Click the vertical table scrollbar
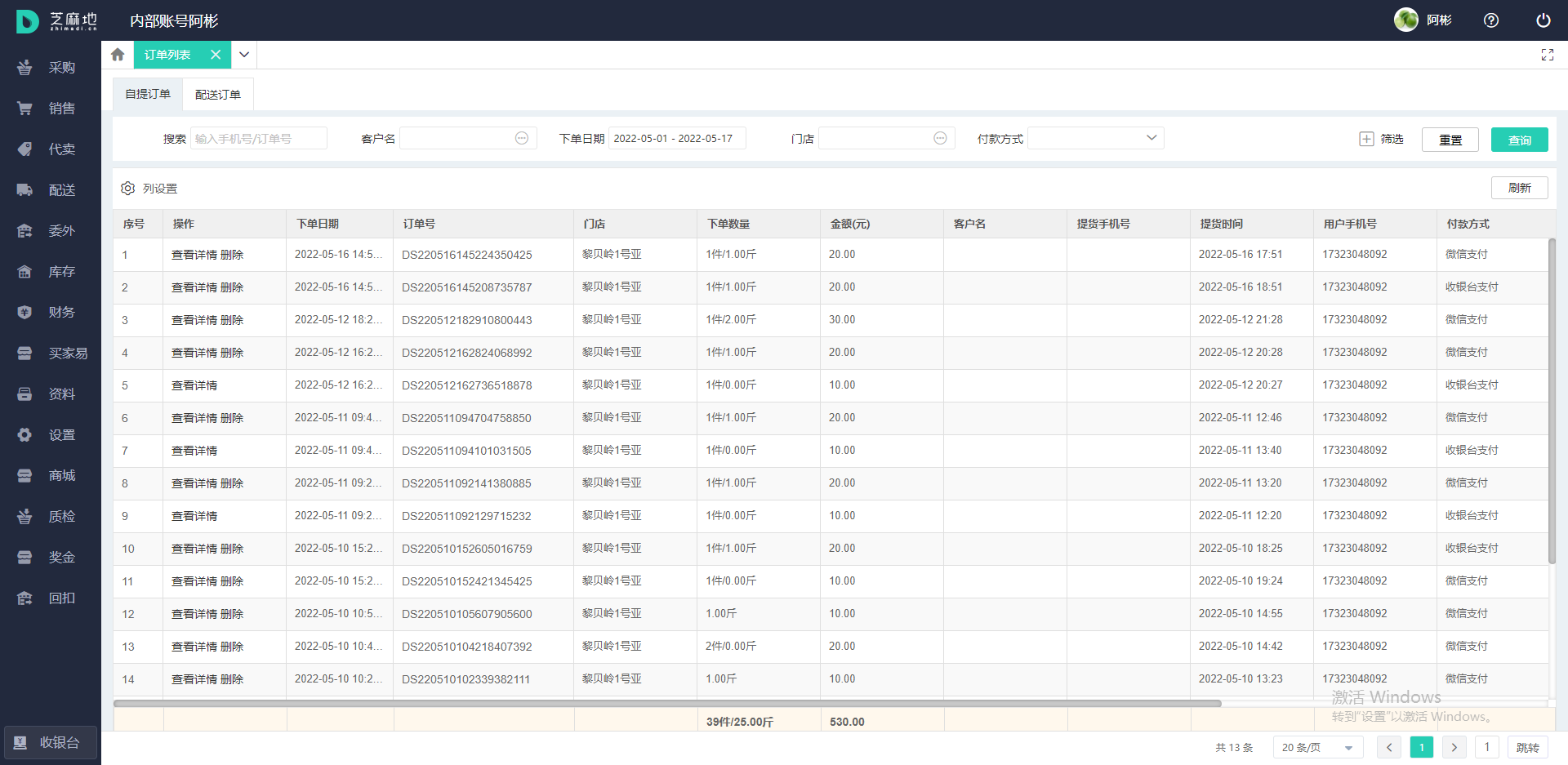Viewport: 1568px width, 765px height. click(x=1552, y=401)
